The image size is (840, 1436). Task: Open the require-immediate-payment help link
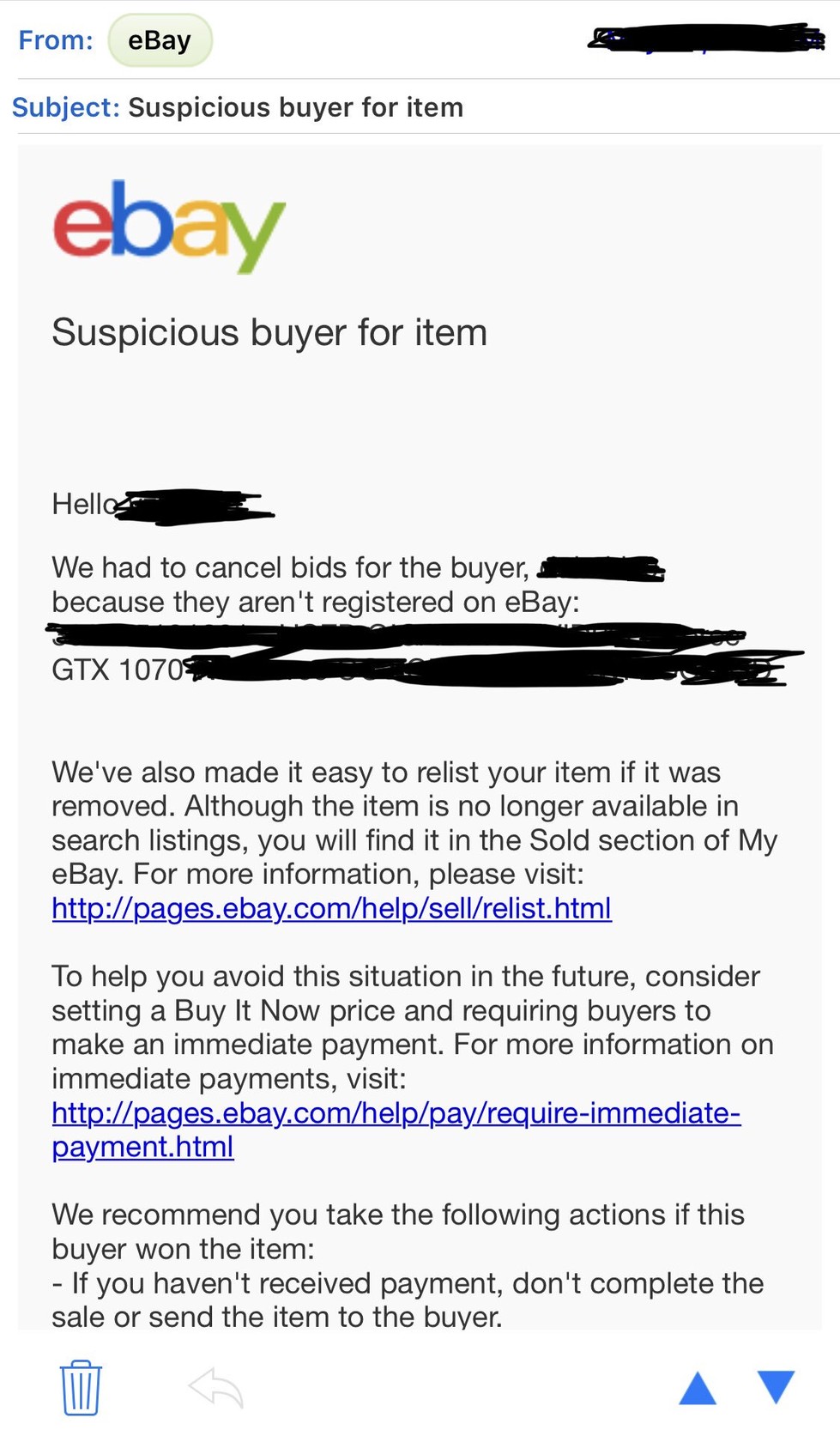tap(396, 1113)
